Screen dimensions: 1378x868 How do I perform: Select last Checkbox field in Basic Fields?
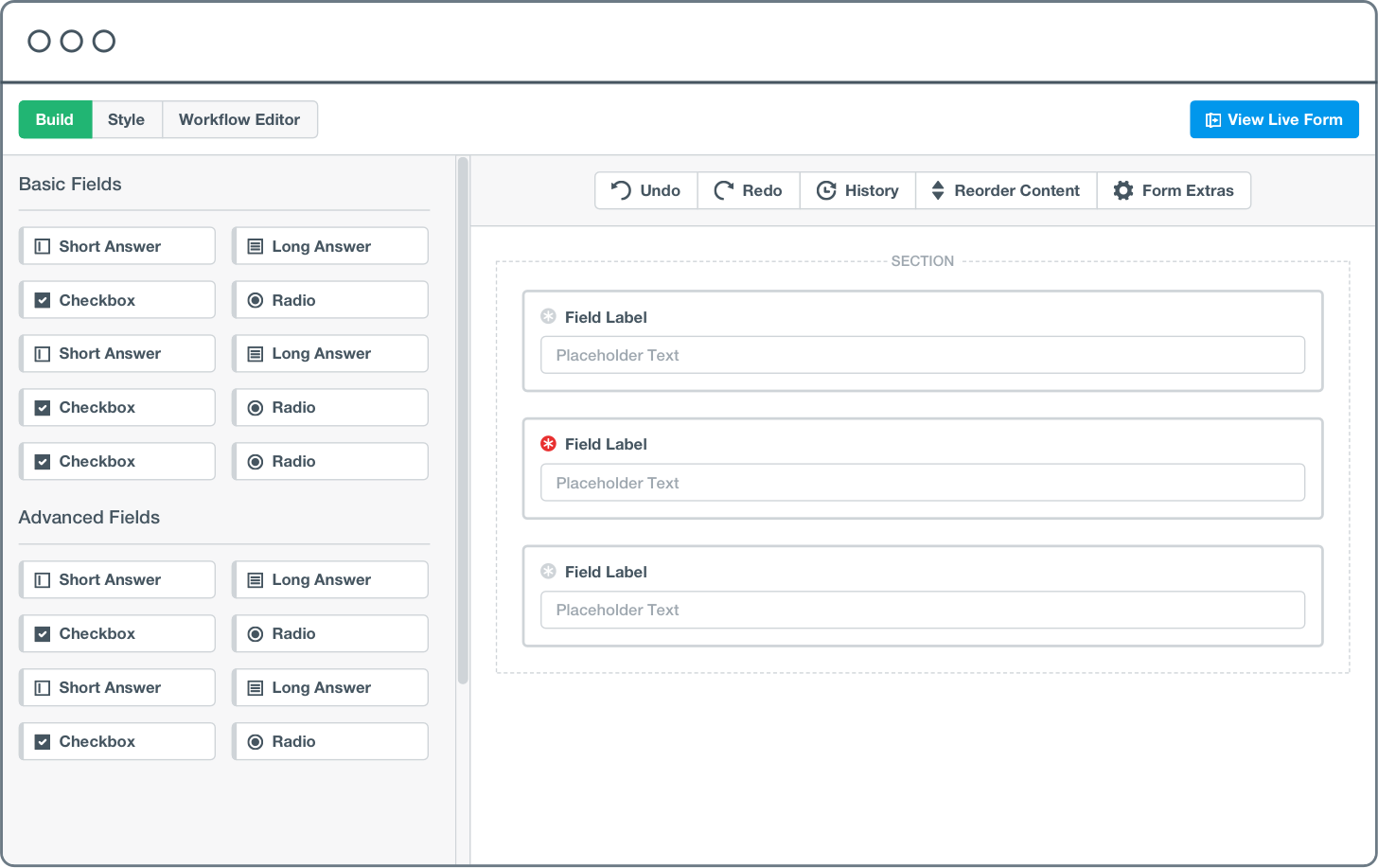point(117,461)
